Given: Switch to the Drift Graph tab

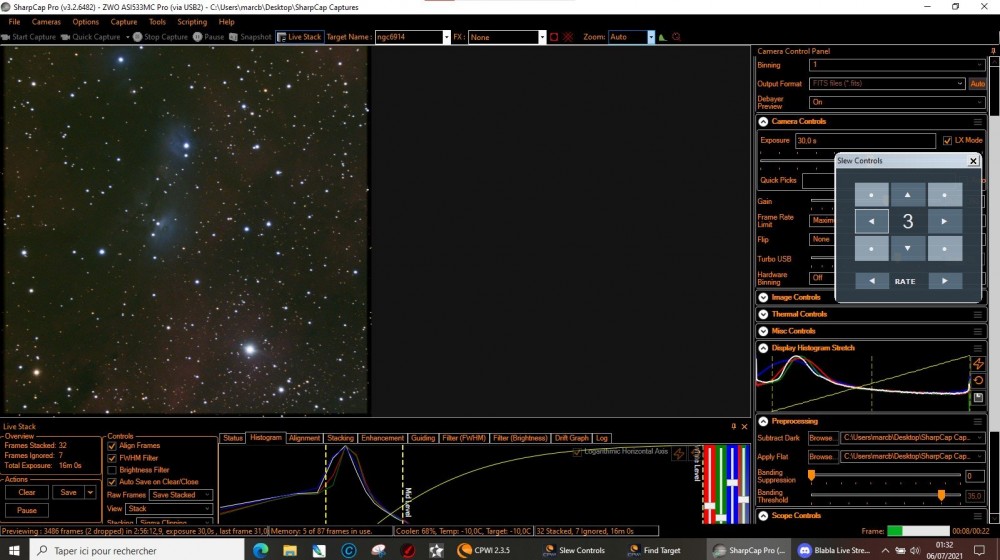Looking at the screenshot, I should tap(571, 438).
